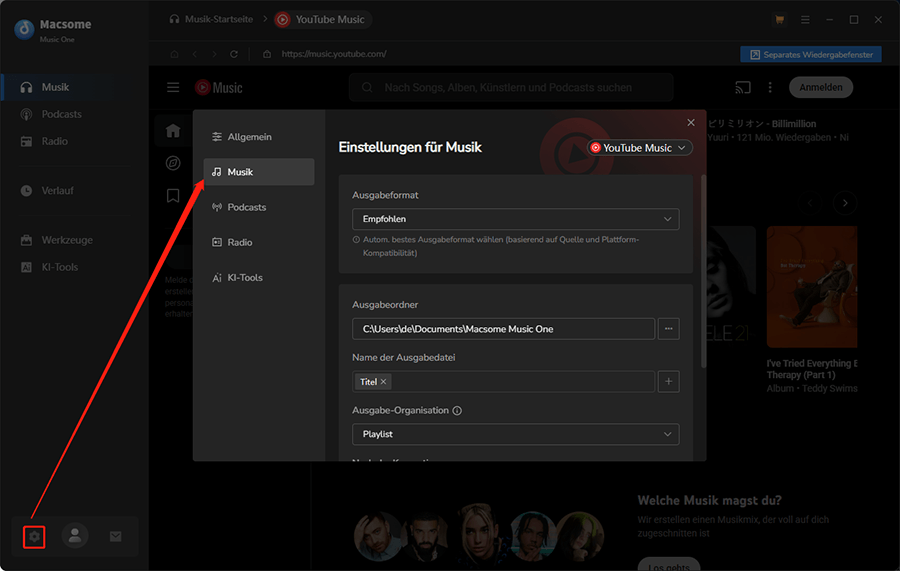Click the YouTube Music search box
This screenshot has width=900, height=571.
511,87
